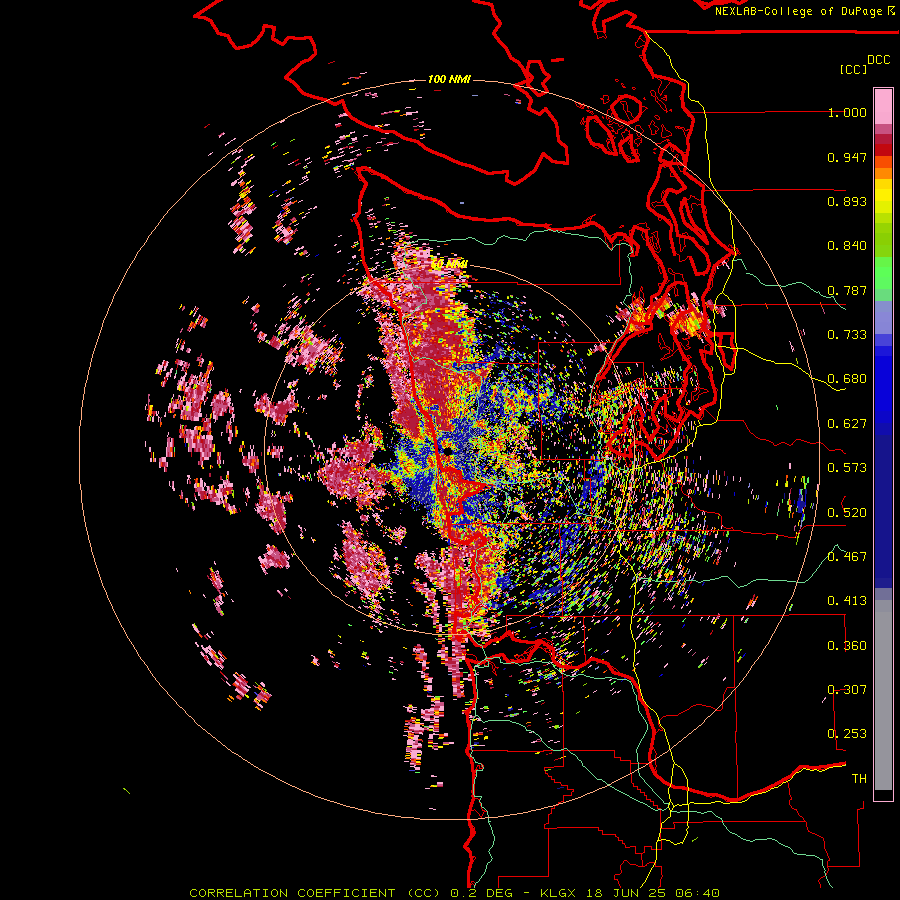Viewport: 900px width, 900px height.
Task: Pick the light pink segment of color bar
Action: click(x=883, y=107)
